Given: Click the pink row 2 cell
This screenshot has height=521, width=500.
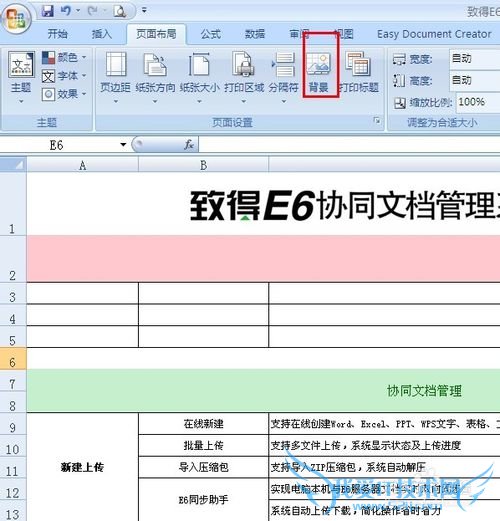Looking at the screenshot, I should coord(263,259).
